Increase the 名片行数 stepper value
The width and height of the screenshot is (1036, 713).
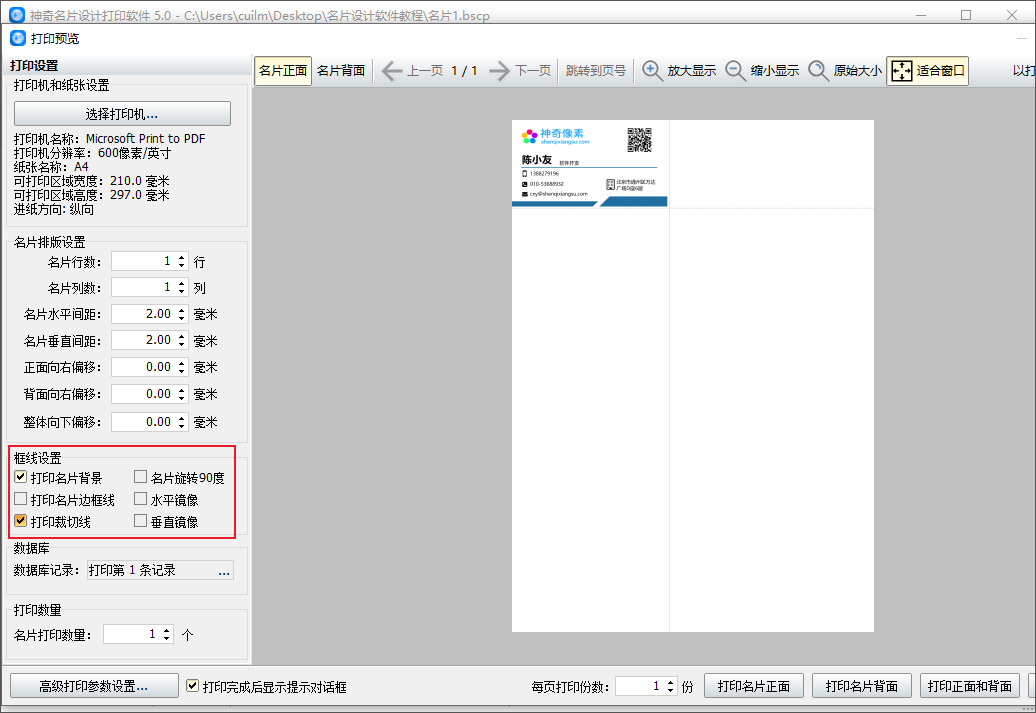coord(182,258)
